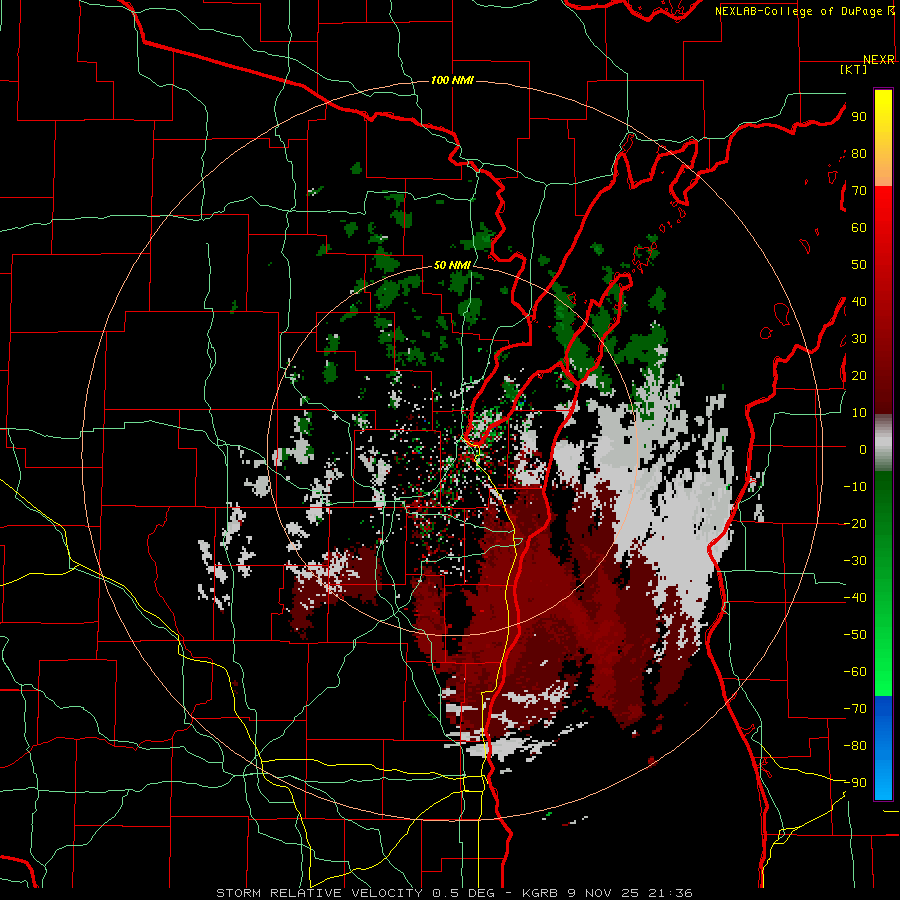This screenshot has width=900, height=900.
Task: Click the -60 label on the color scale
Action: [855, 672]
